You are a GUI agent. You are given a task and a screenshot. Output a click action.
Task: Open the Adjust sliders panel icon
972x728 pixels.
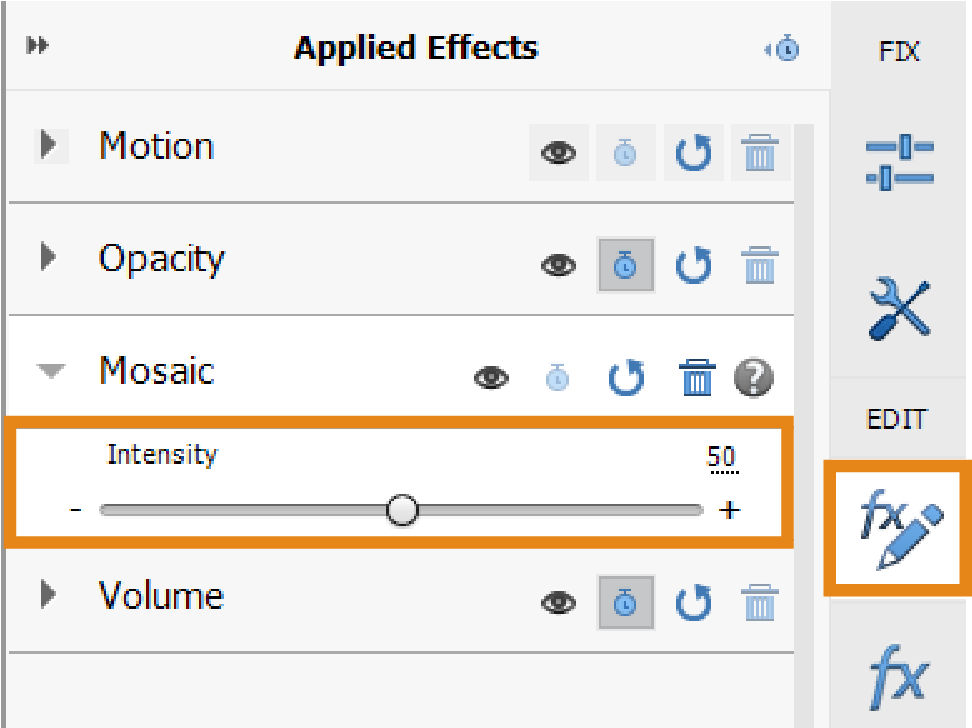coord(899,162)
